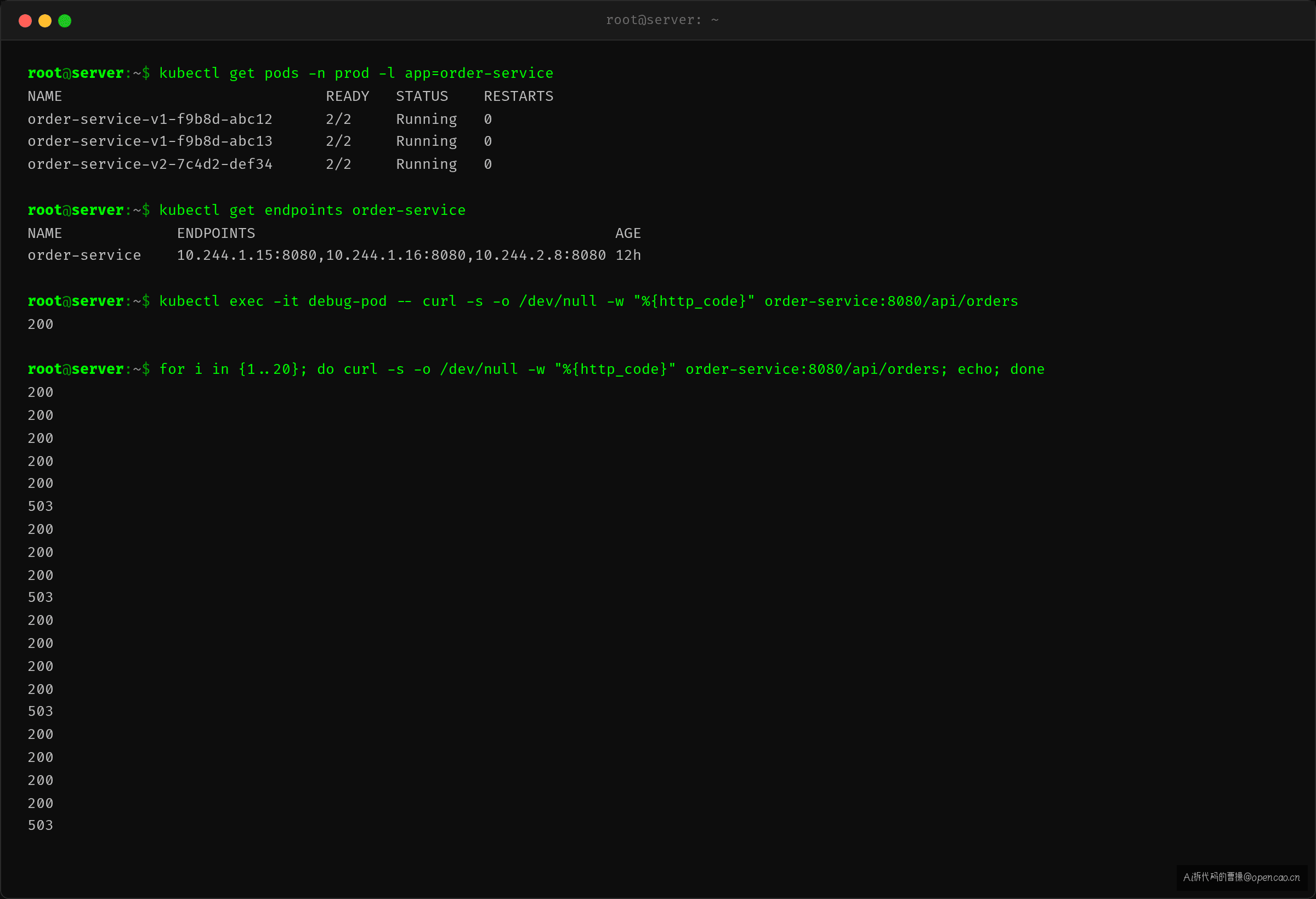This screenshot has height=899, width=1316.
Task: Click the window title root@server: ~
Action: (662, 20)
